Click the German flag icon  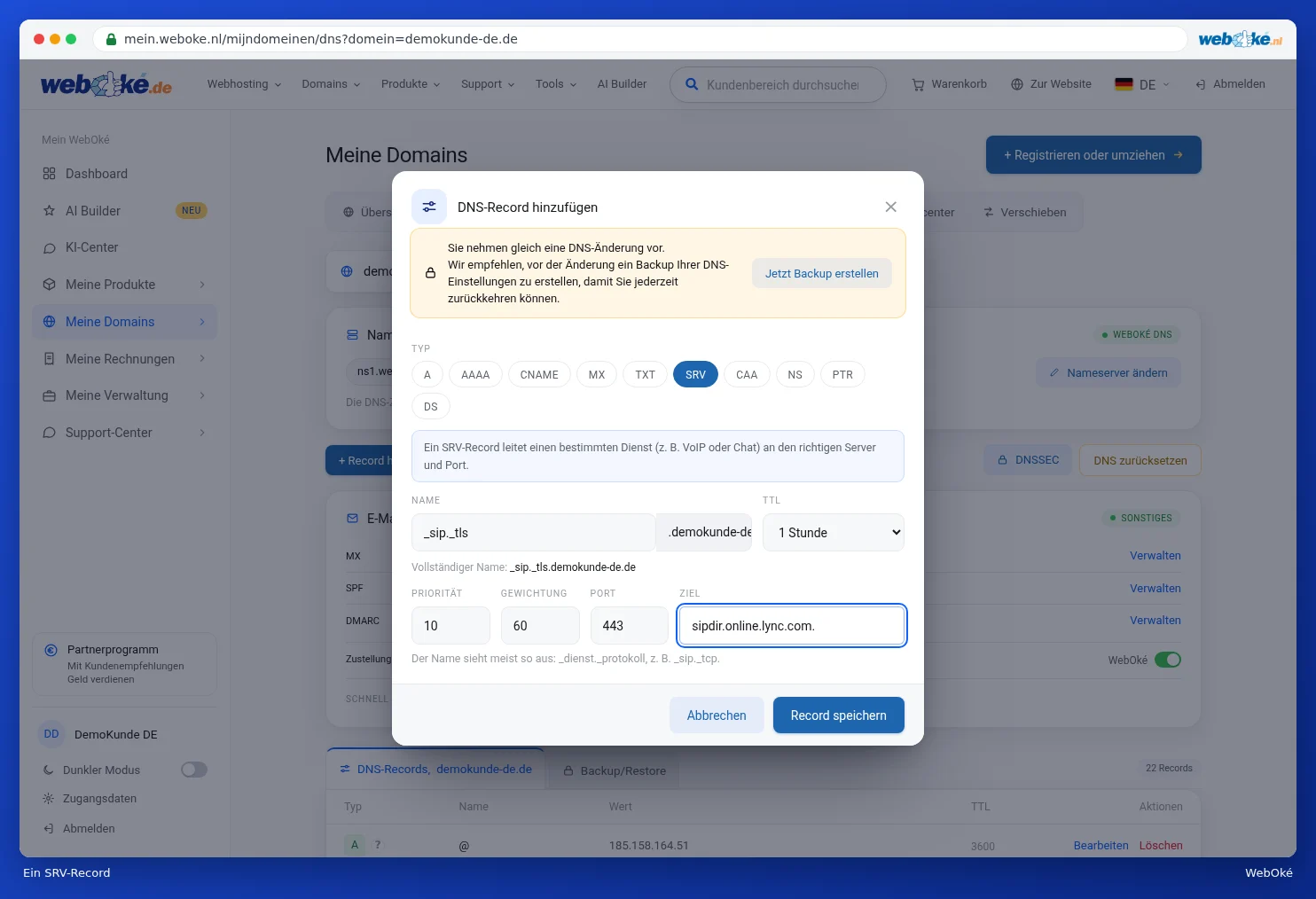[x=1124, y=84]
